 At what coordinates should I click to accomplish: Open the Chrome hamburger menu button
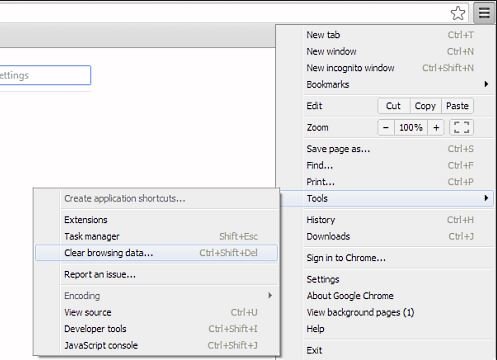coord(484,13)
